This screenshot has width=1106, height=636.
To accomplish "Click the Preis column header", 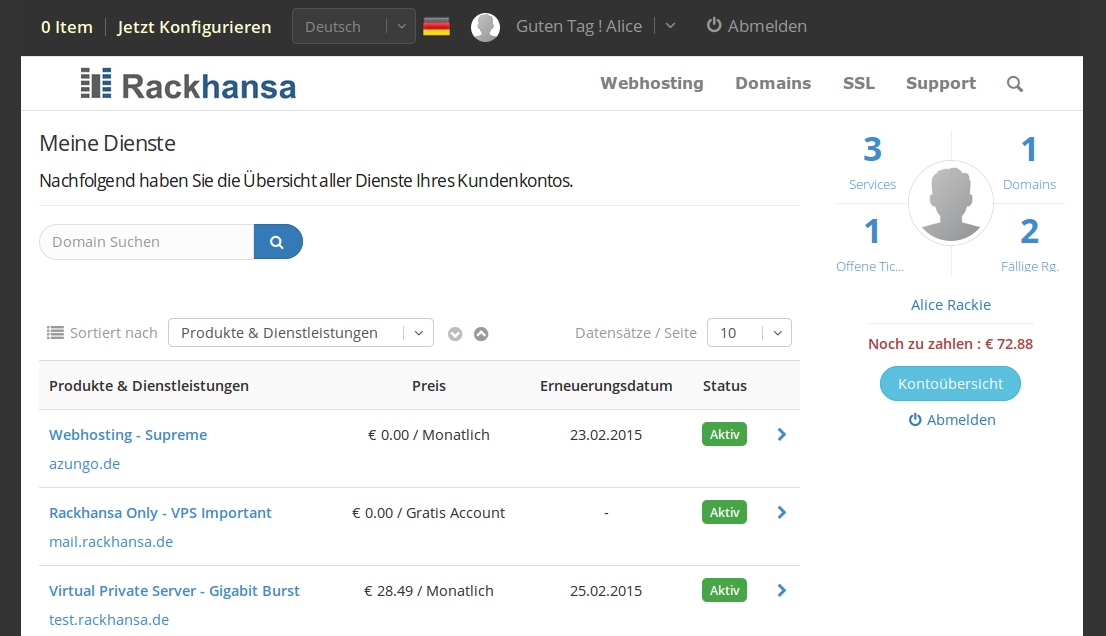I will tap(429, 386).
